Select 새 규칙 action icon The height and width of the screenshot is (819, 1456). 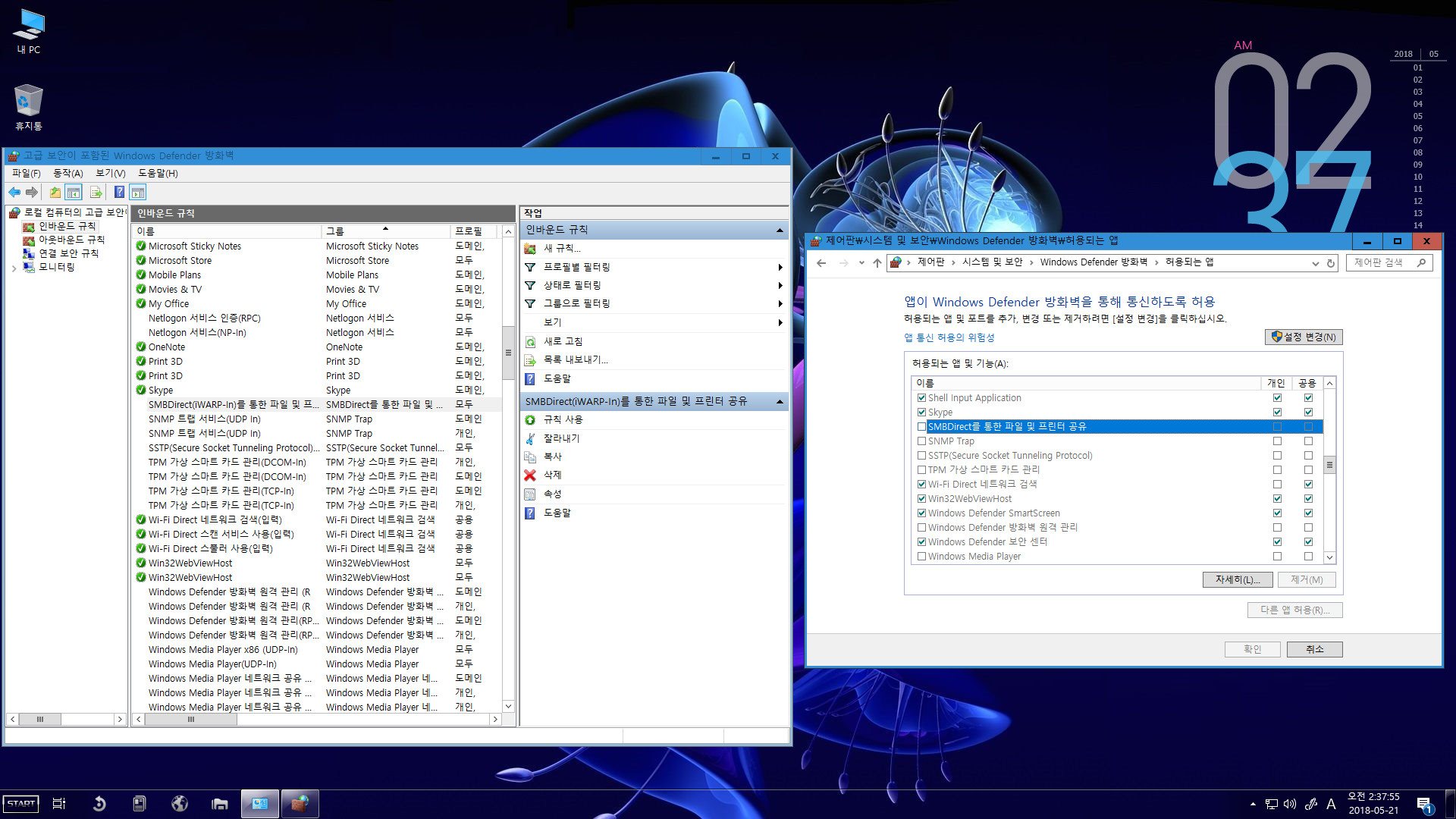pyautogui.click(x=530, y=249)
